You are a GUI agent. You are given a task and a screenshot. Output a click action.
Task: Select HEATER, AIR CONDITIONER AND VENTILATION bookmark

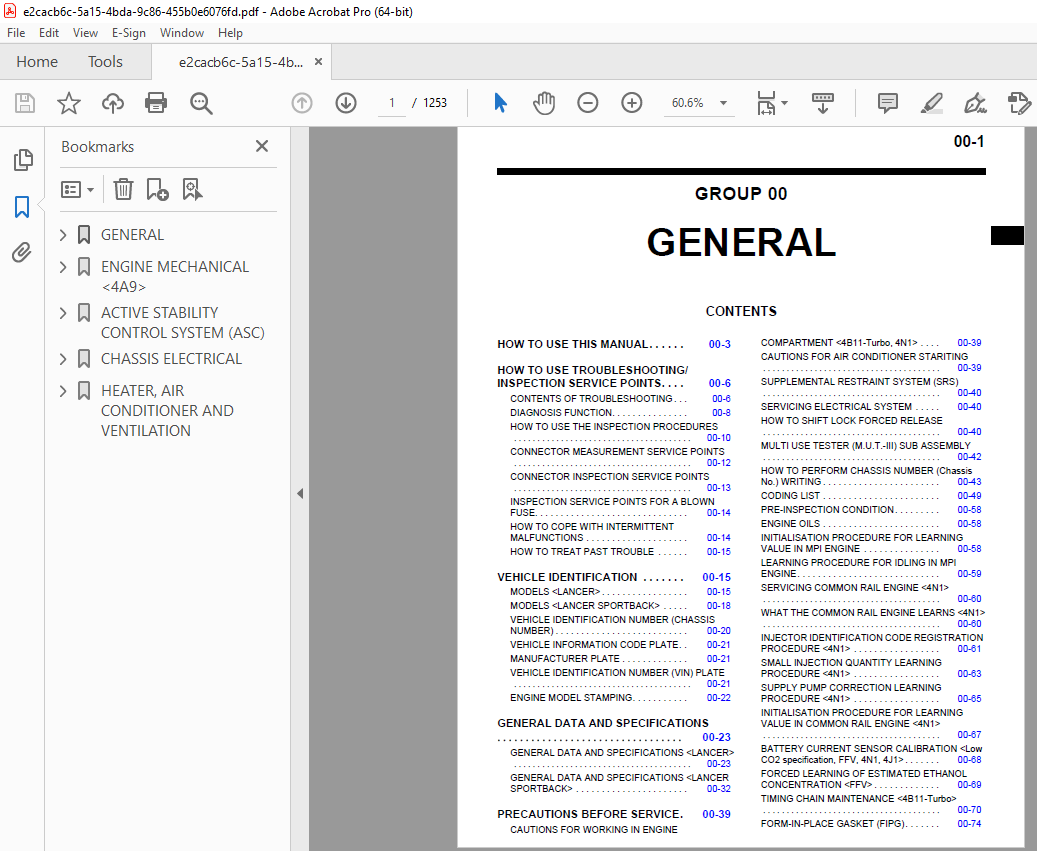[167, 411]
